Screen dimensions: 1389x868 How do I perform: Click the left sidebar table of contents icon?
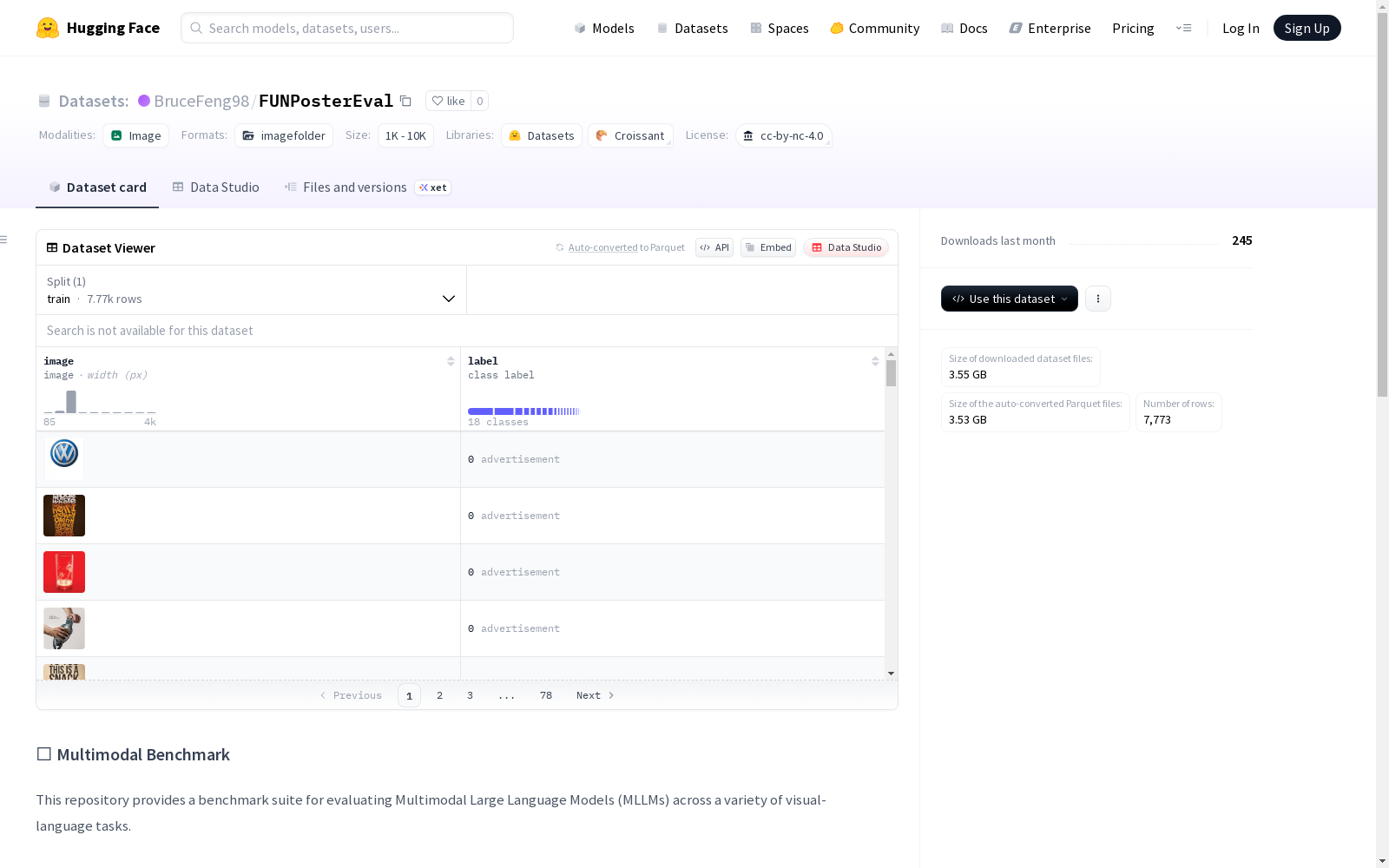(x=4, y=240)
